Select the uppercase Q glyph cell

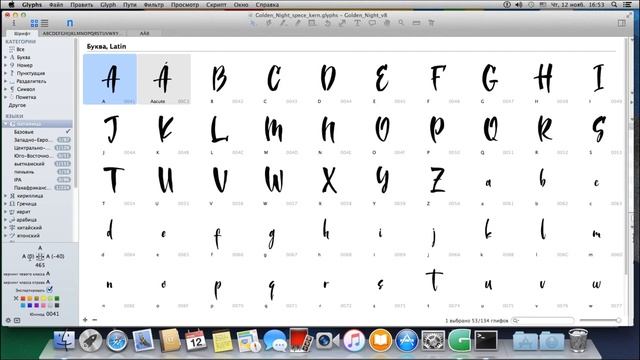[x=490, y=131]
